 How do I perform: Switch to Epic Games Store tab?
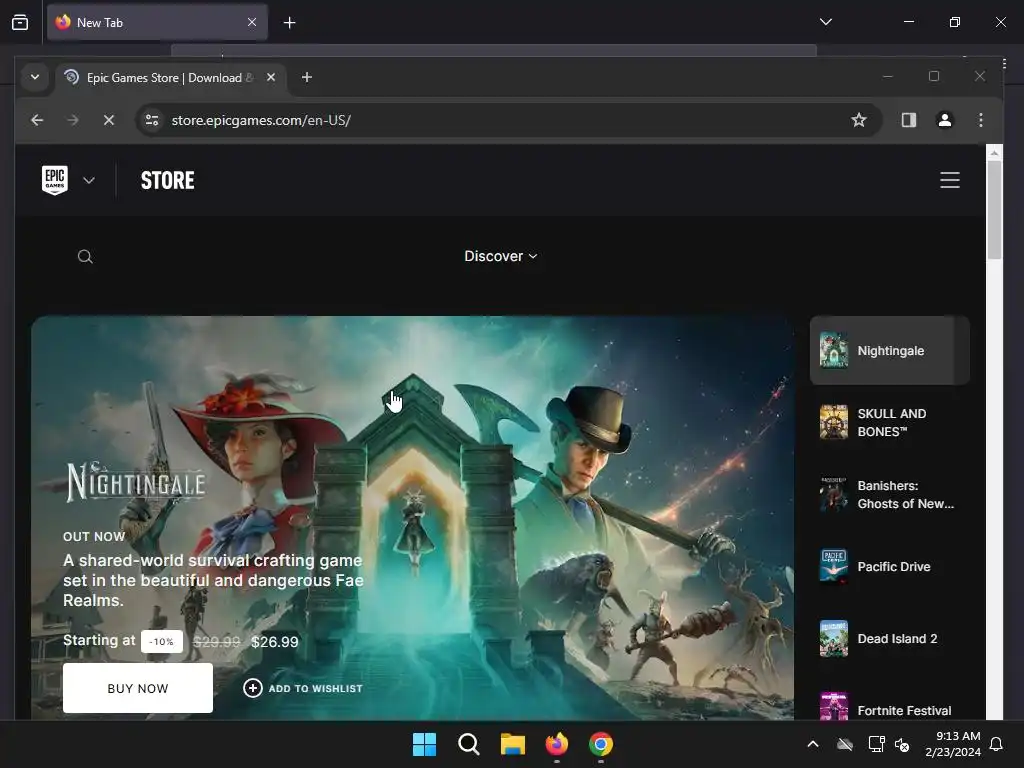(x=170, y=78)
